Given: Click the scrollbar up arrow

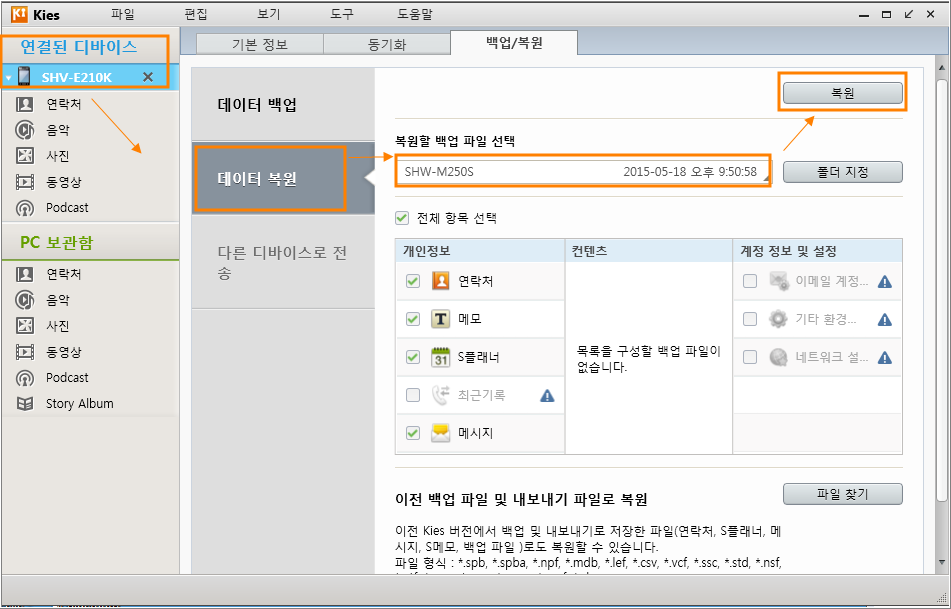Looking at the screenshot, I should [x=941, y=67].
